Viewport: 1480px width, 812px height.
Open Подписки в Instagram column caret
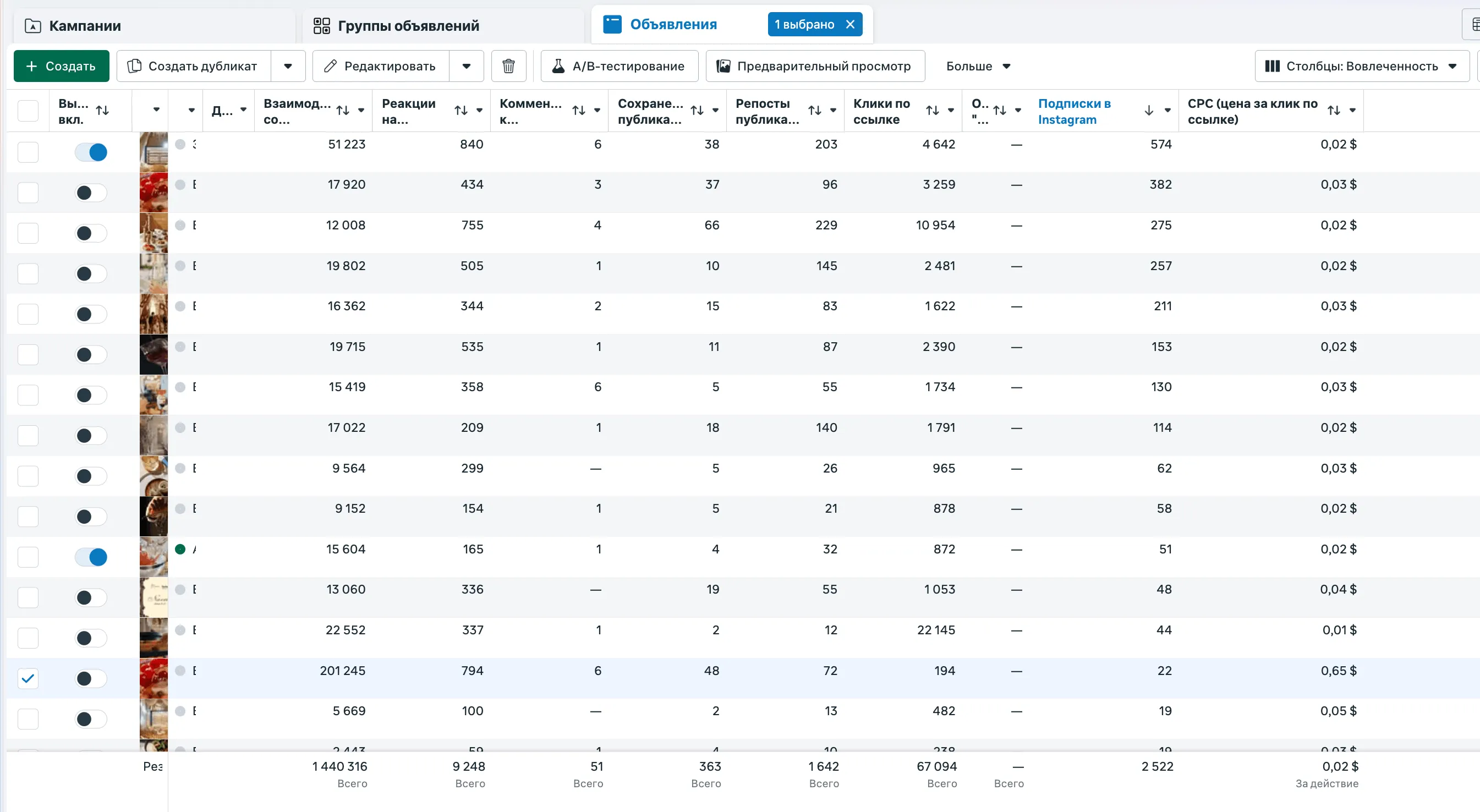click(1167, 111)
